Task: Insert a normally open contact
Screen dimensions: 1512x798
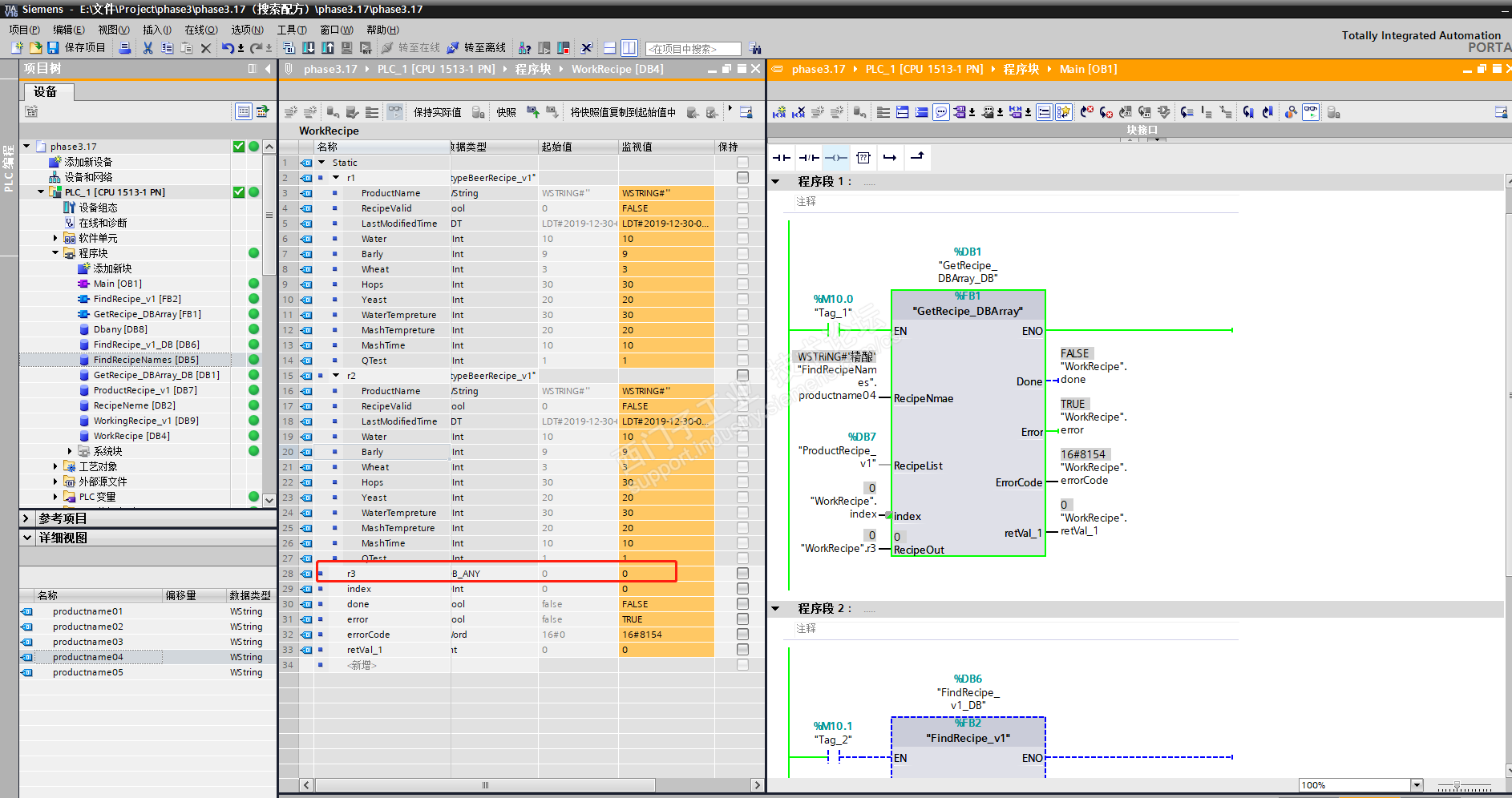Action: point(781,158)
